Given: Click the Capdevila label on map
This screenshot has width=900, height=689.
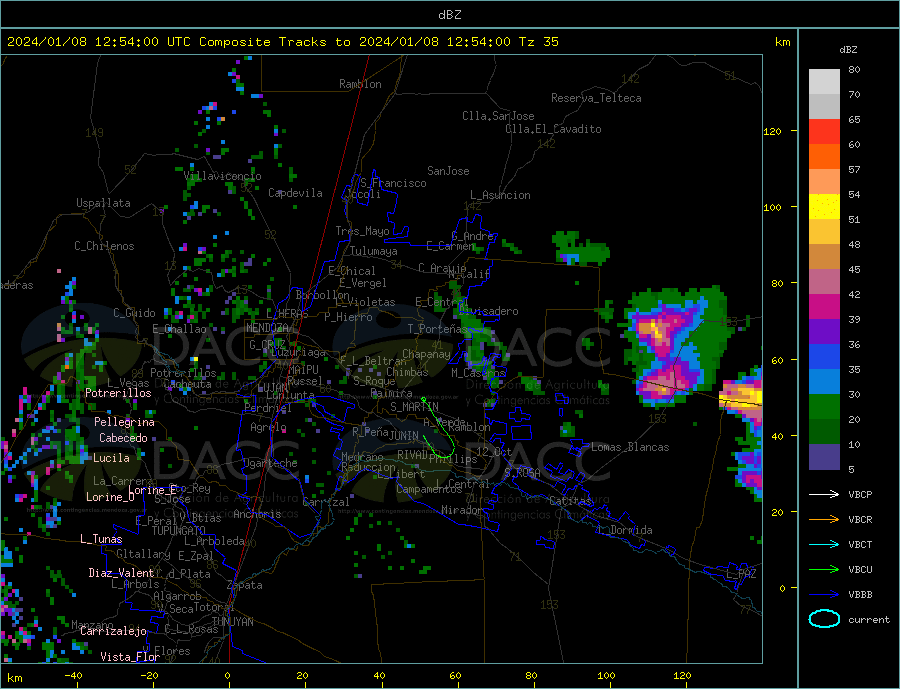Looking at the screenshot, I should pos(295,193).
